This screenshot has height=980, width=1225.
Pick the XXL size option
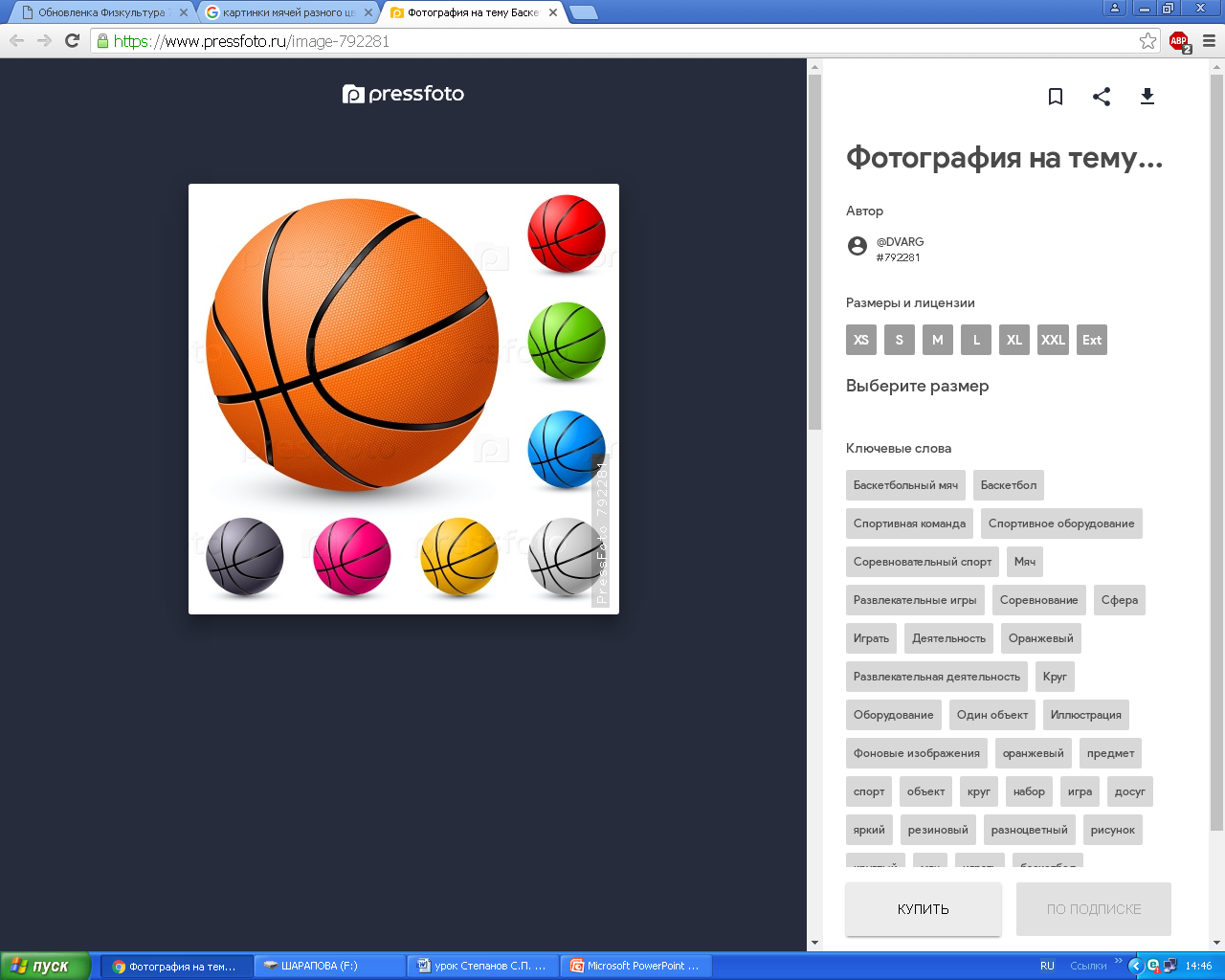(x=1053, y=340)
